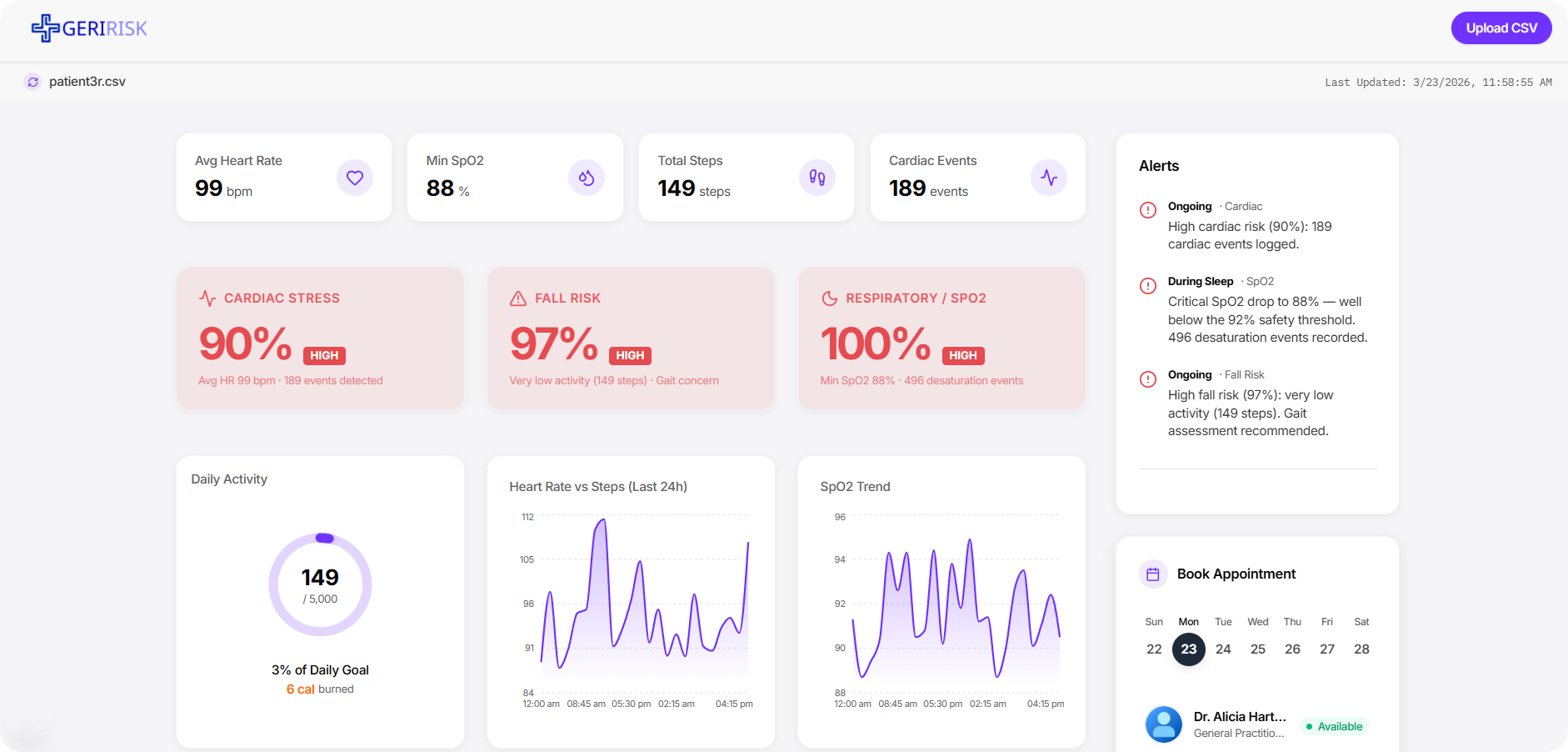The height and width of the screenshot is (752, 1568).
Task: Click the pulse icon on Cardiac Events card
Action: pyautogui.click(x=1049, y=178)
